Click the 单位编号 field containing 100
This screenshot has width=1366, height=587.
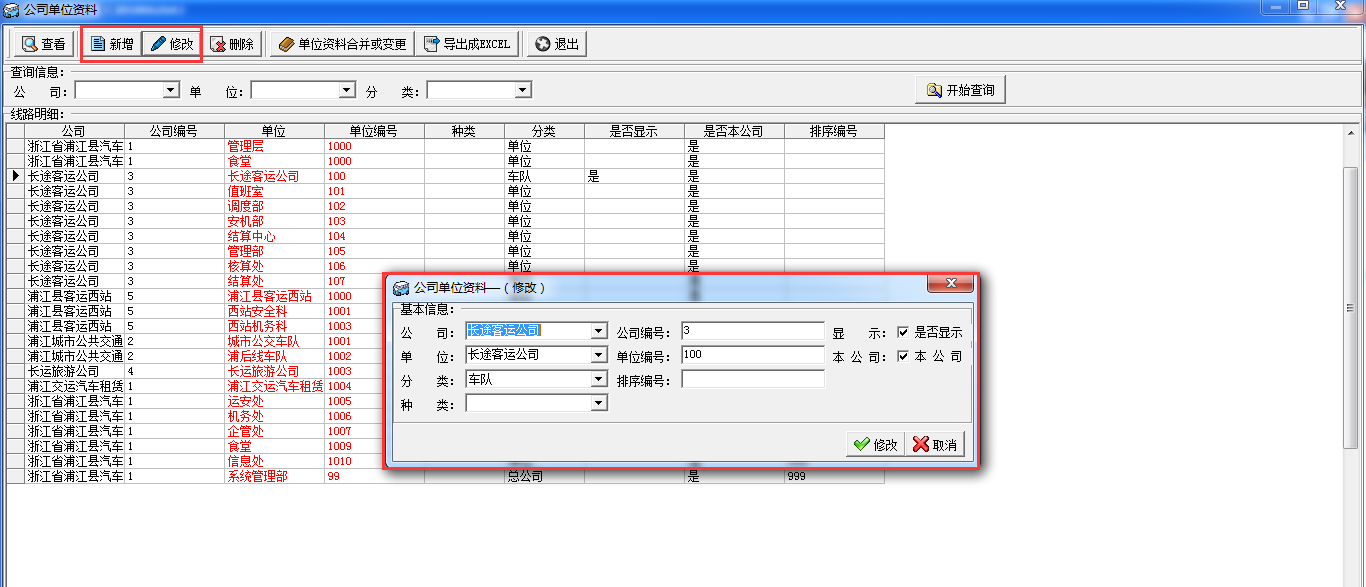[753, 355]
